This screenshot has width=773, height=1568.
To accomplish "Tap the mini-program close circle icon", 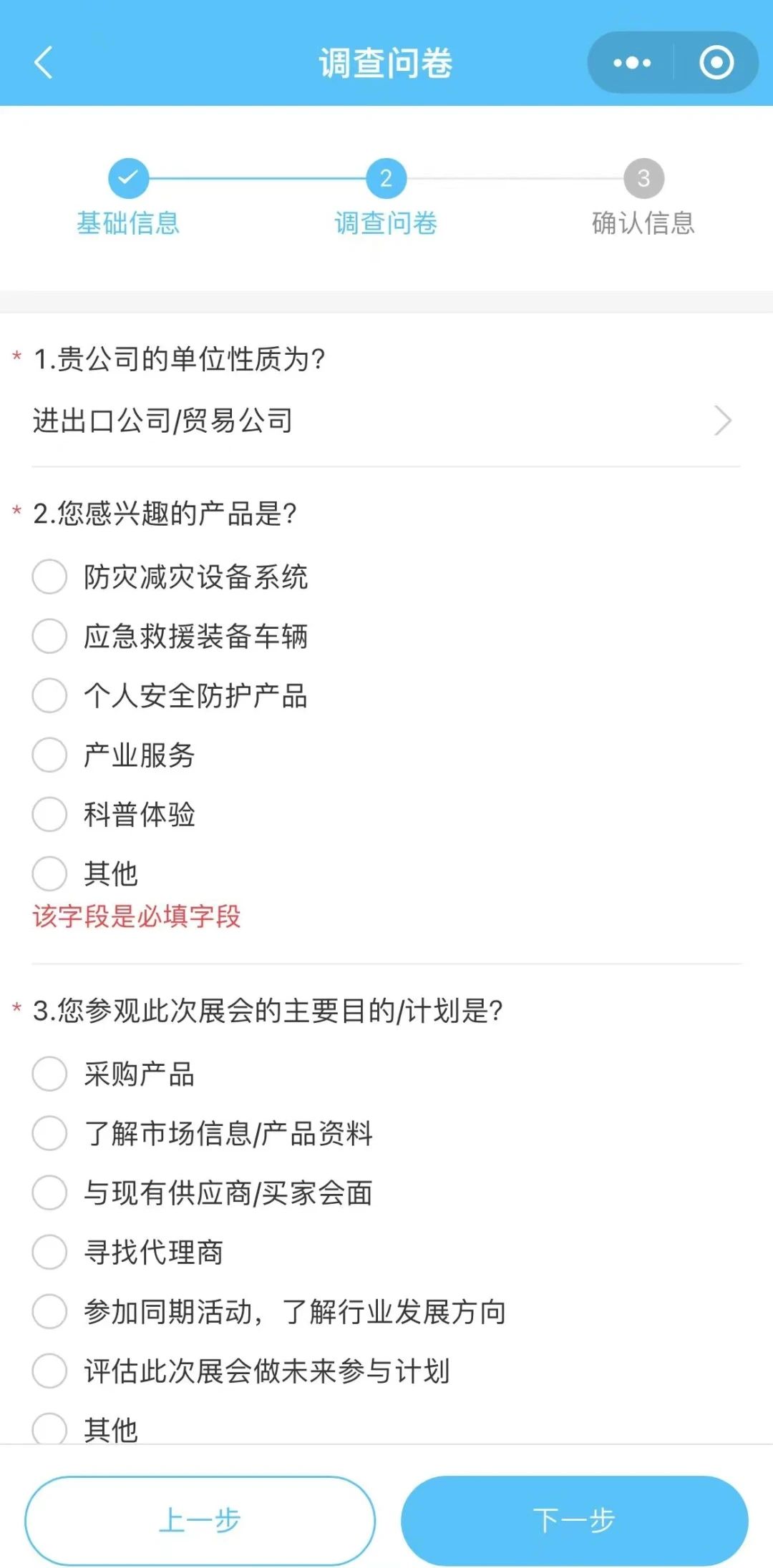I will click(x=716, y=63).
